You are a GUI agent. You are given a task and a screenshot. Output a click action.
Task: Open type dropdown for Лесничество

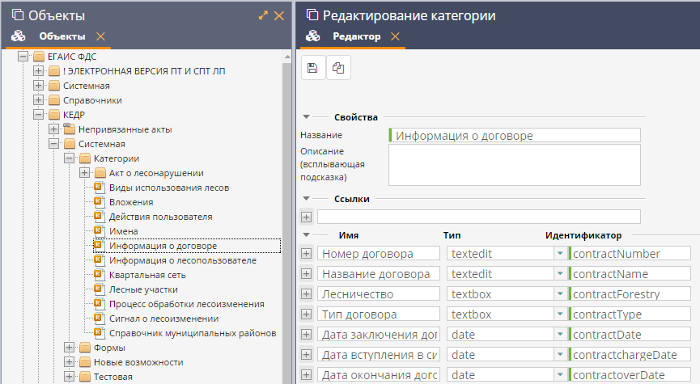pyautogui.click(x=560, y=294)
